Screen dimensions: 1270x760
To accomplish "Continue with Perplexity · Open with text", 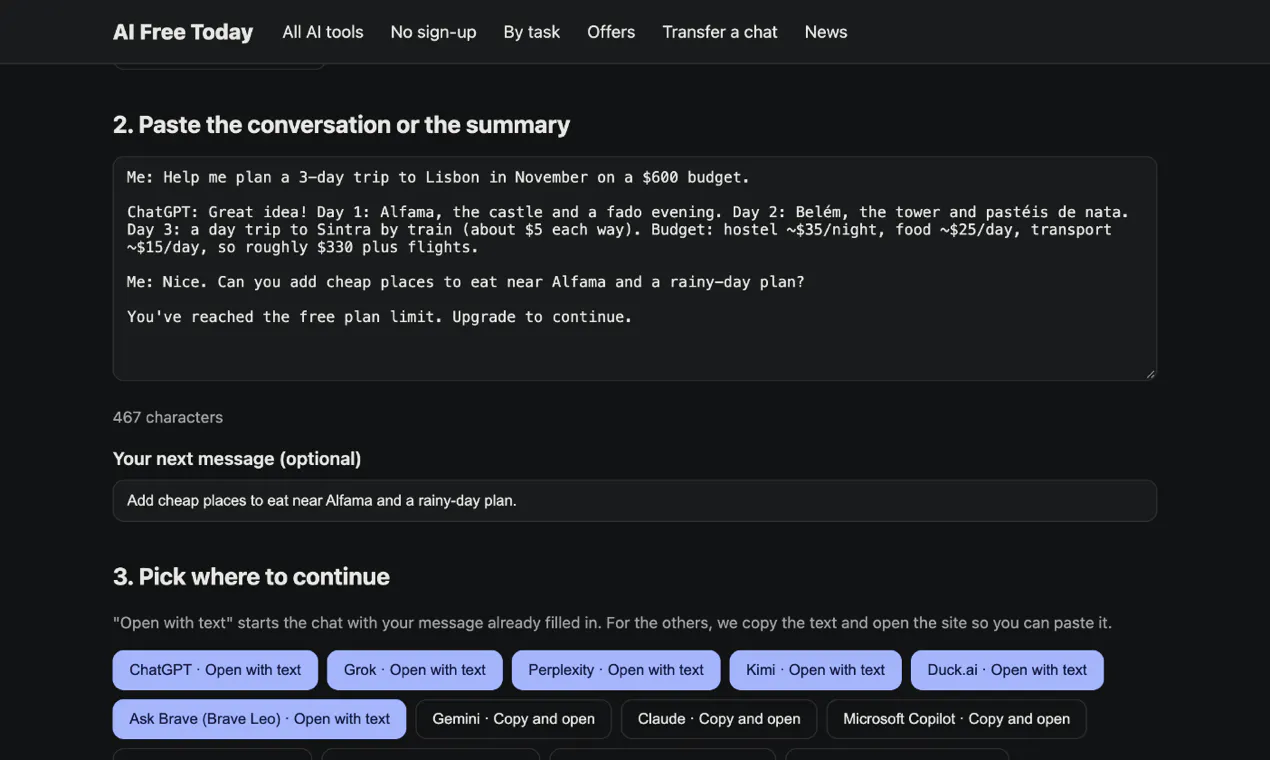I will [616, 670].
